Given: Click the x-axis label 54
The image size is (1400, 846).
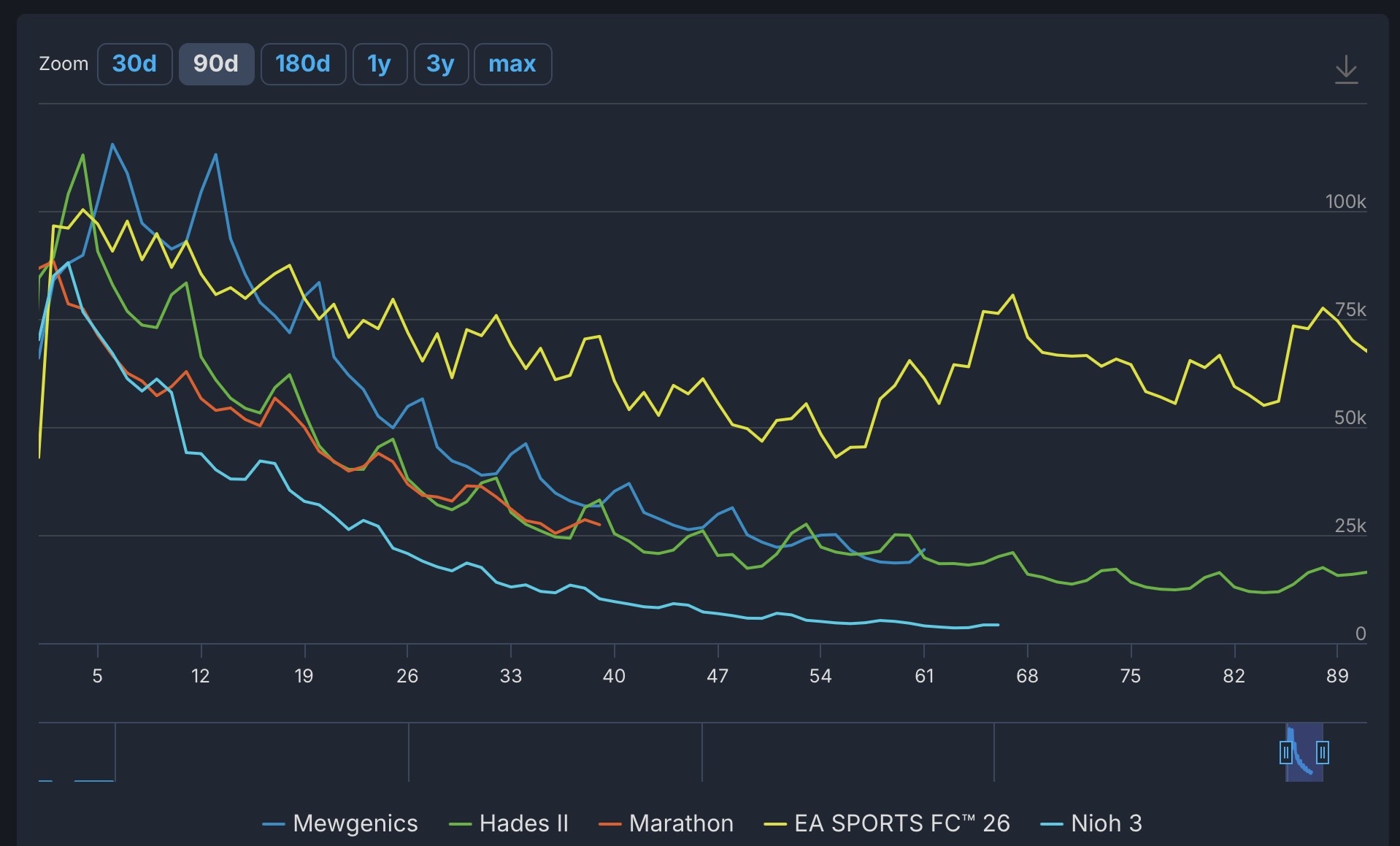Looking at the screenshot, I should click(820, 676).
